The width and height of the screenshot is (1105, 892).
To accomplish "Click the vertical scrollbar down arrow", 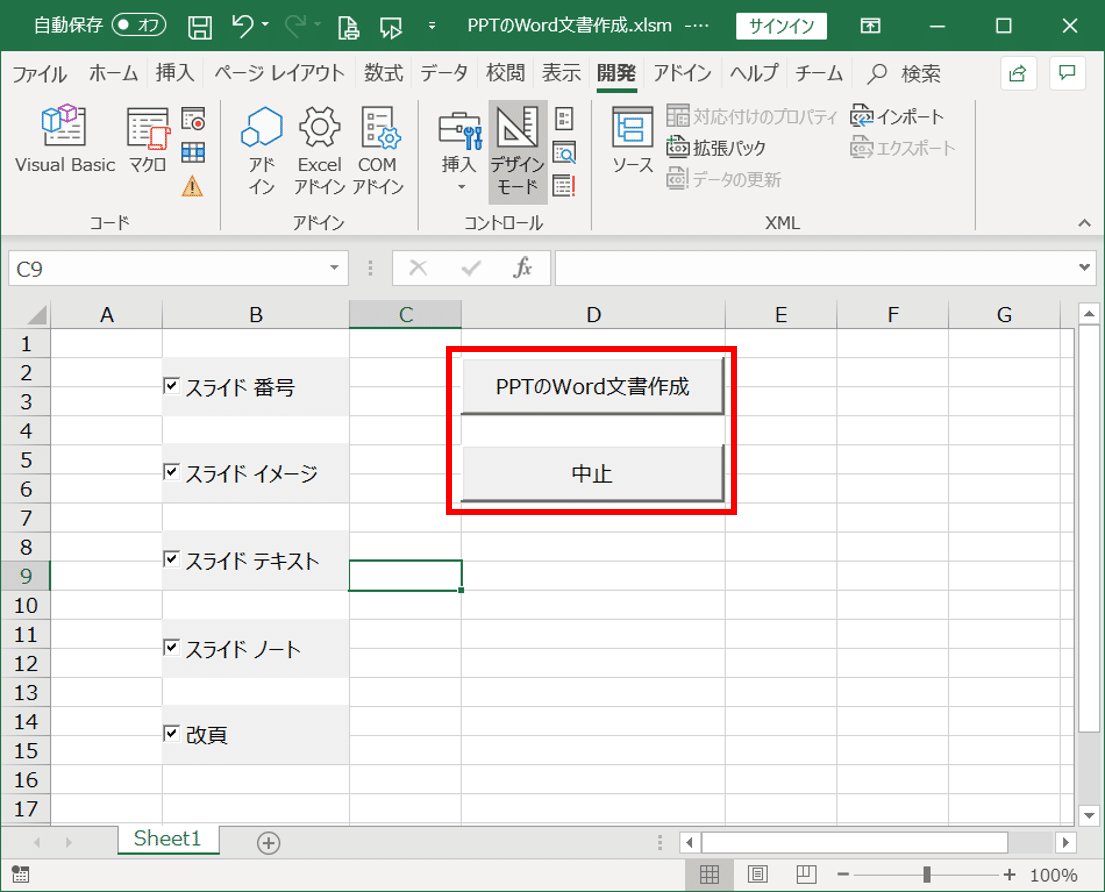I will pos(1089,816).
